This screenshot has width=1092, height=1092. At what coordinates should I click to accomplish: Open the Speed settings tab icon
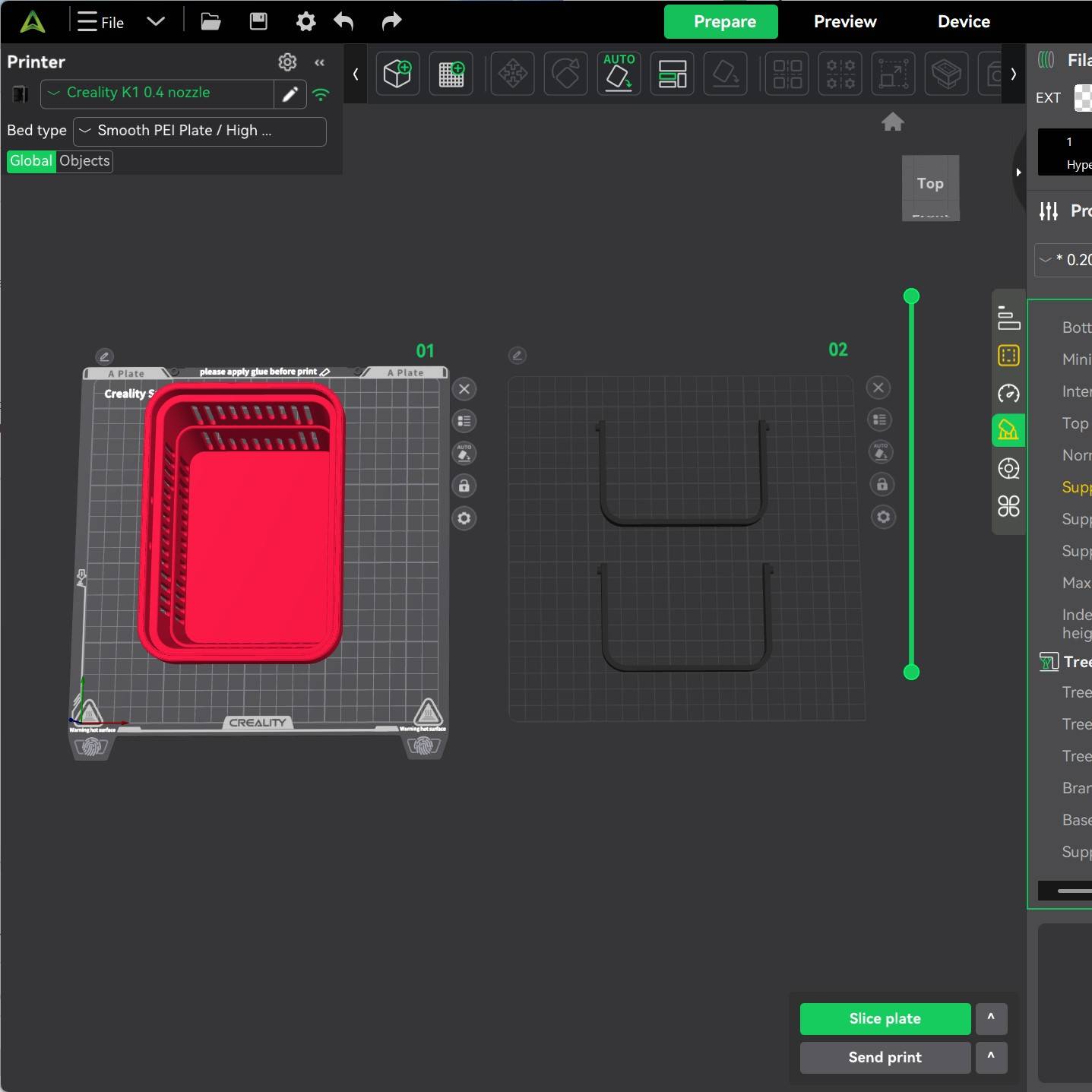tap(1008, 394)
